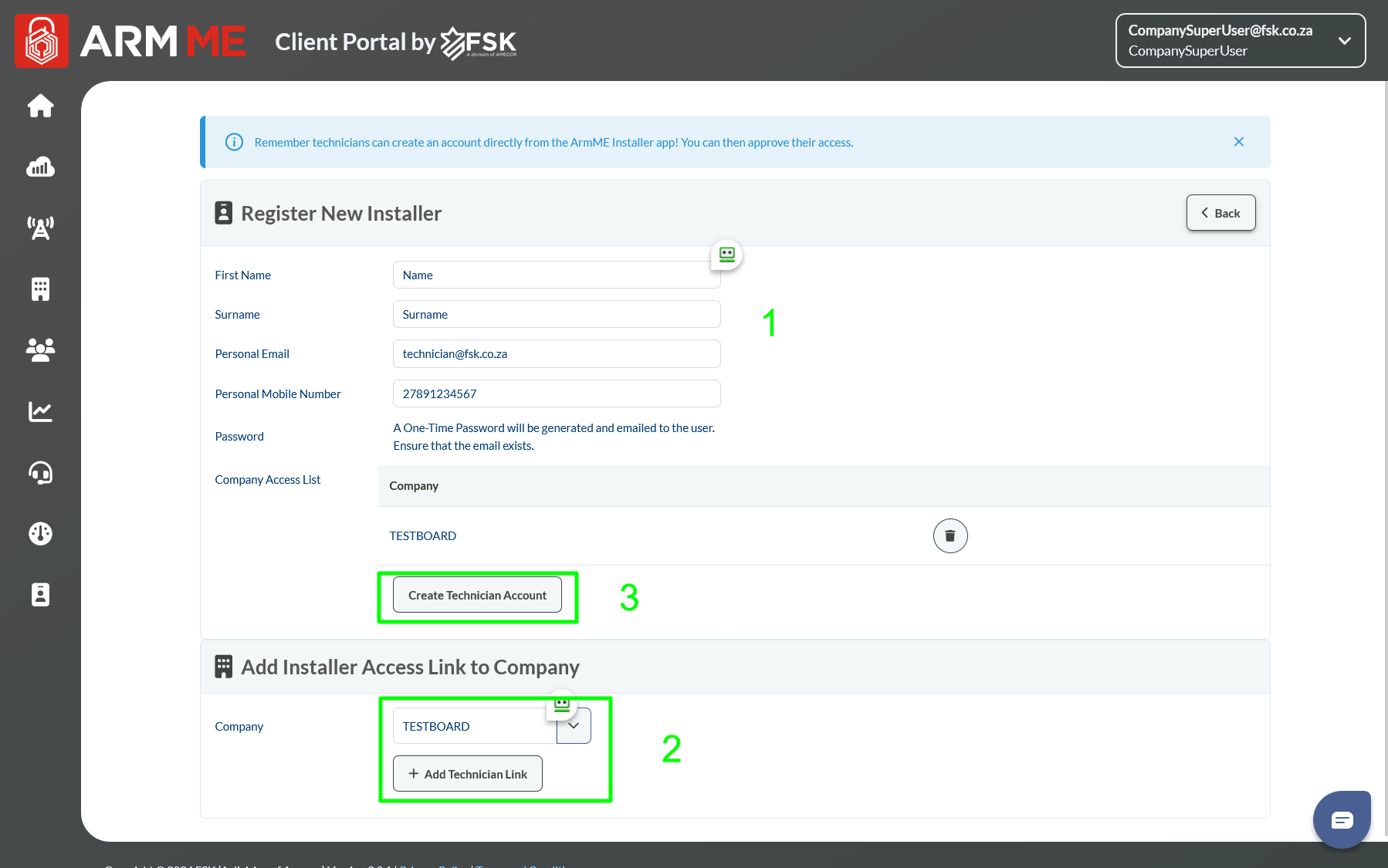Image resolution: width=1388 pixels, height=868 pixels.
Task: Open the installer badge sidebar icon
Action: (40, 595)
